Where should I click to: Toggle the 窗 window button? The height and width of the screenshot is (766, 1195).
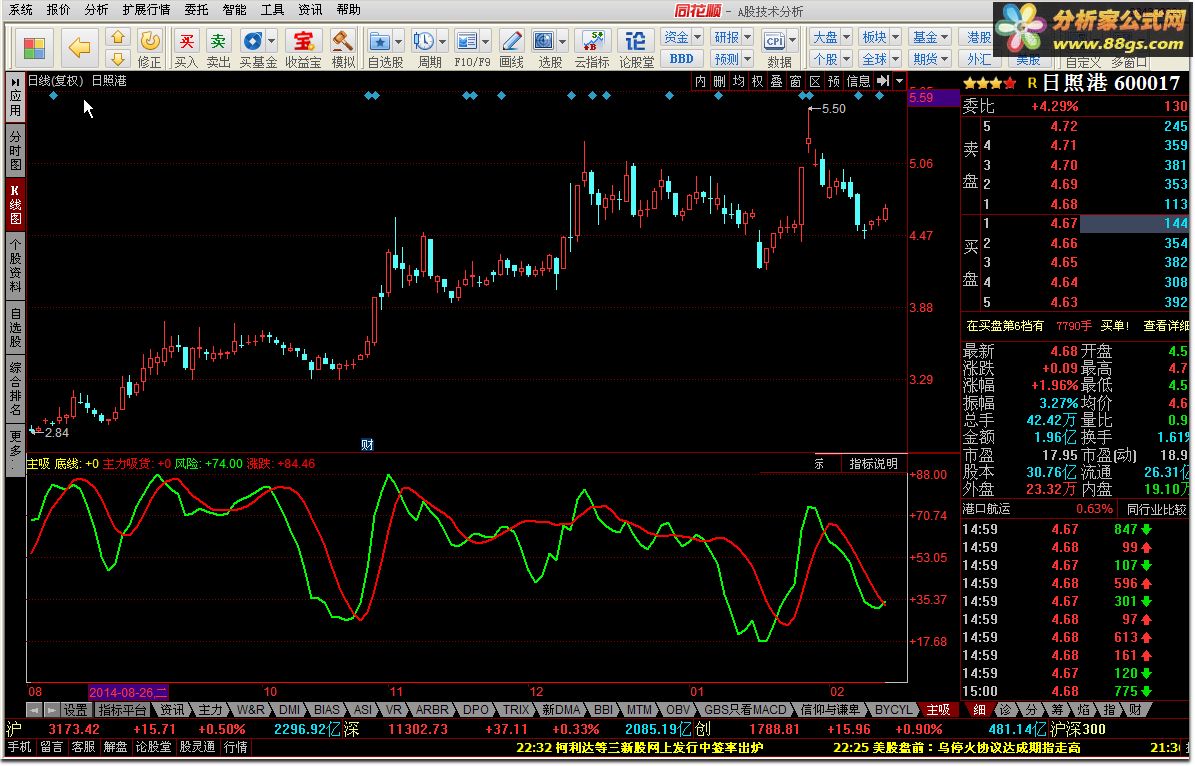[x=796, y=81]
